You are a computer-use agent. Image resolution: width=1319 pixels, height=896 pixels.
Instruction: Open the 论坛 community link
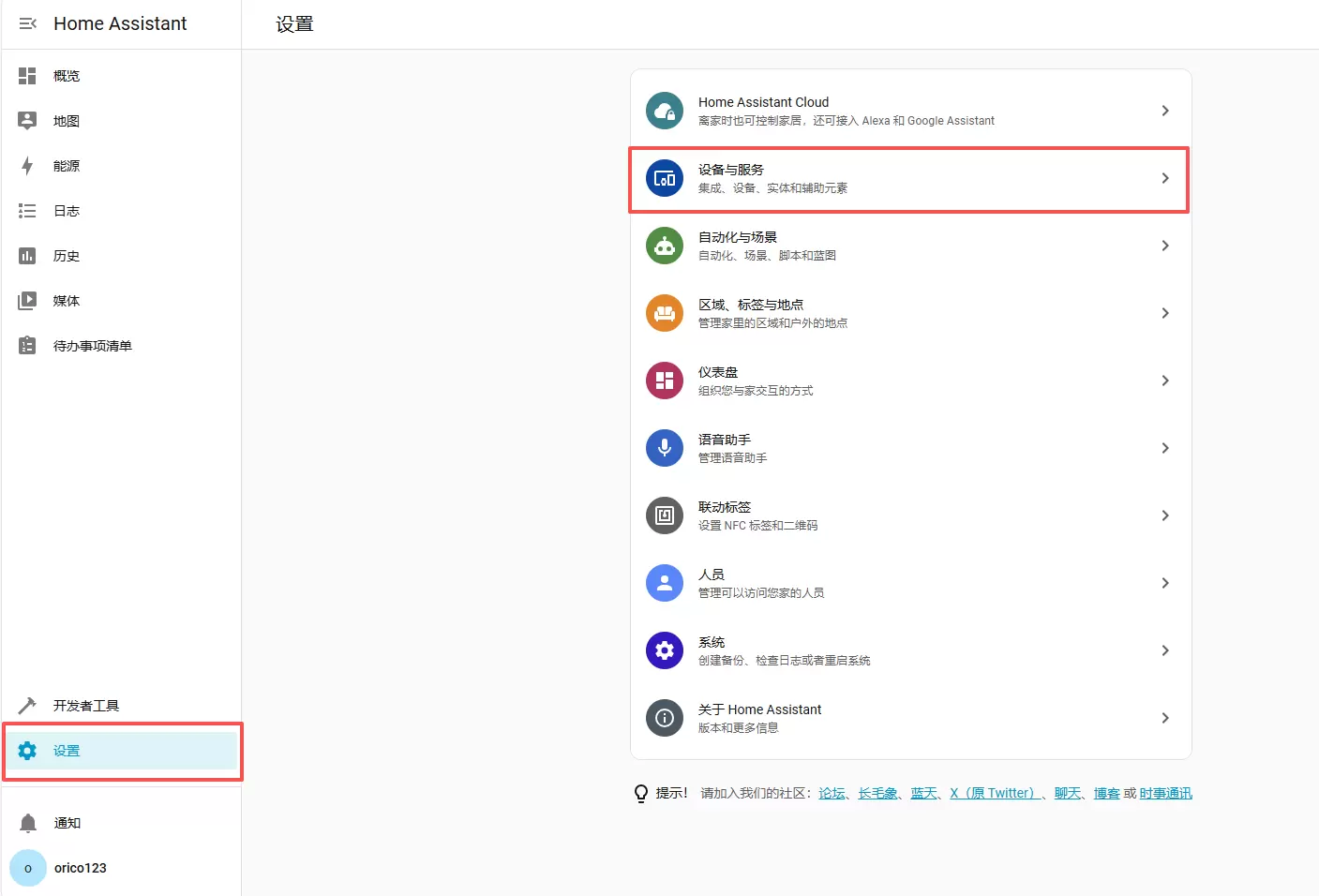pyautogui.click(x=832, y=793)
